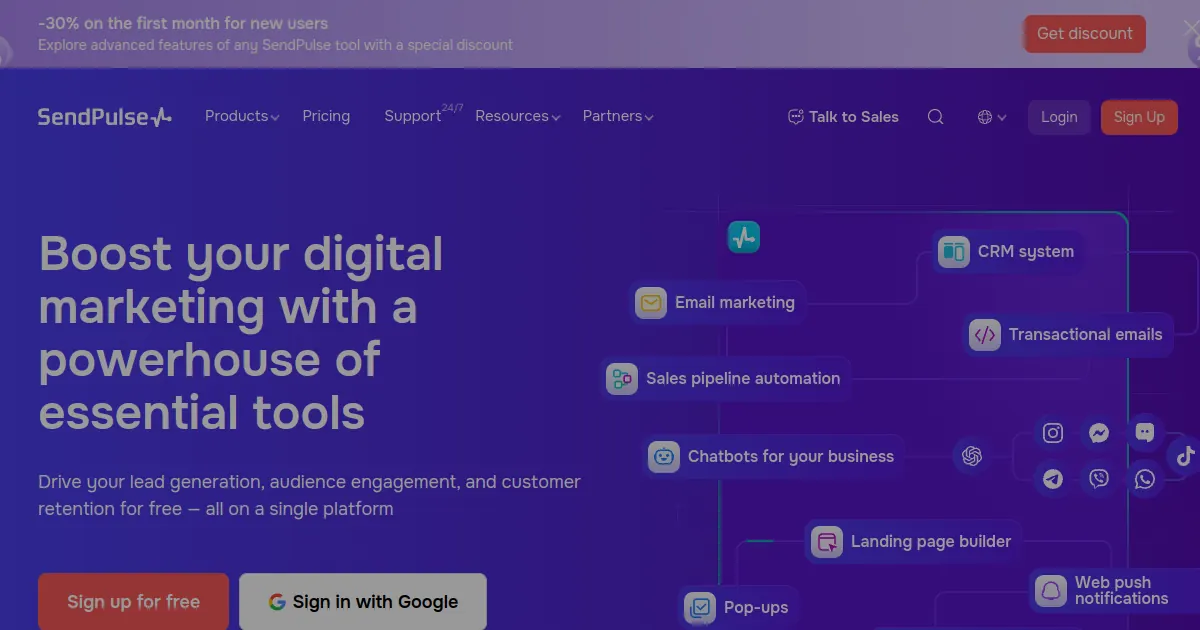Click the Chatbots robot icon
Screen dimensions: 1200x630
click(663, 457)
